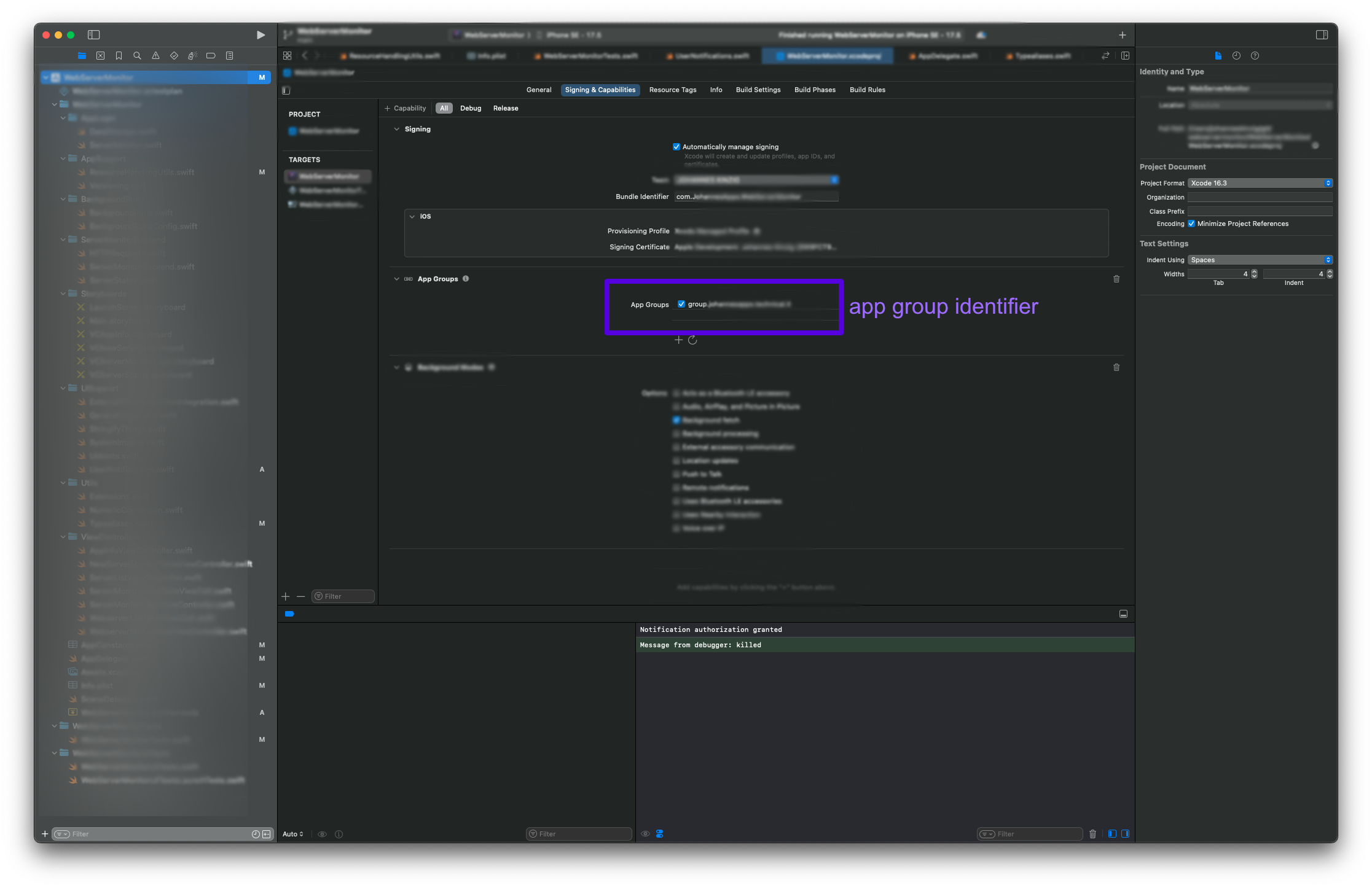Viewport: 1372px width, 888px height.
Task: Toggle console metadata options icon
Action: pos(659,834)
